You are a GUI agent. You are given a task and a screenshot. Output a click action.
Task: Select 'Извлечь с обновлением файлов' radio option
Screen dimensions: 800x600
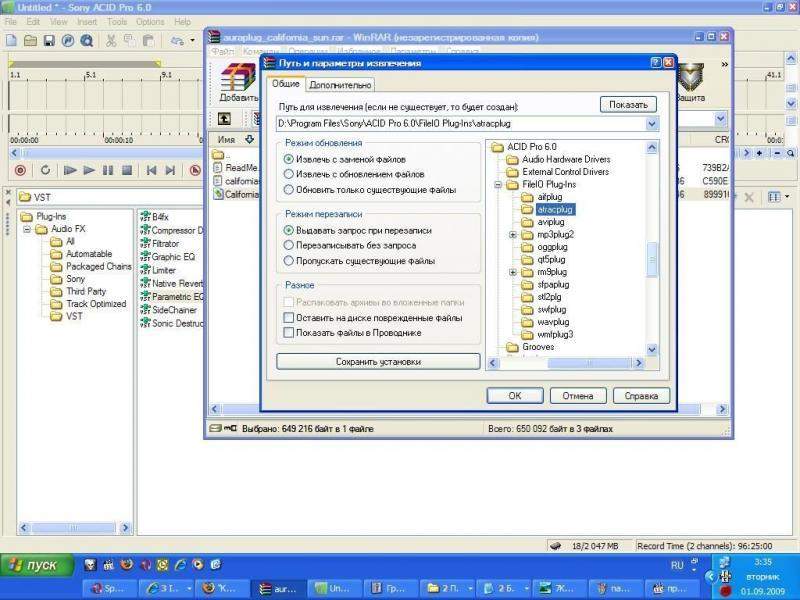pos(290,174)
